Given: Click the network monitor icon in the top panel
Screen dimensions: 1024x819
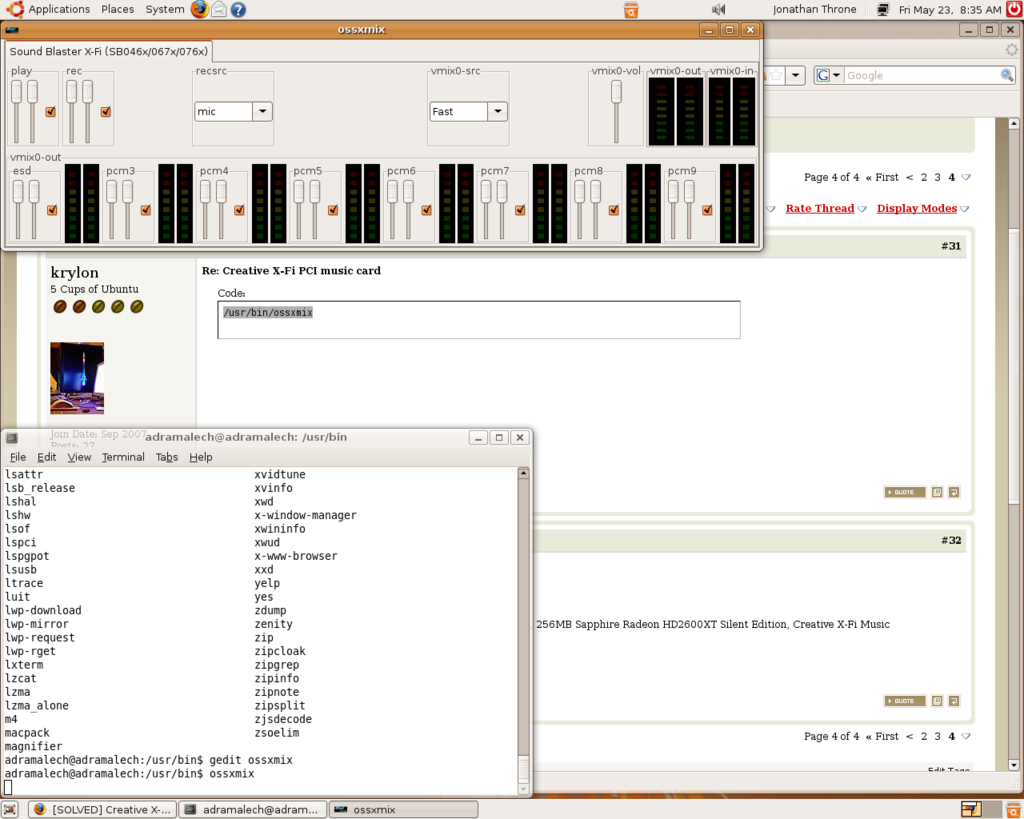Looking at the screenshot, I should [x=883, y=9].
